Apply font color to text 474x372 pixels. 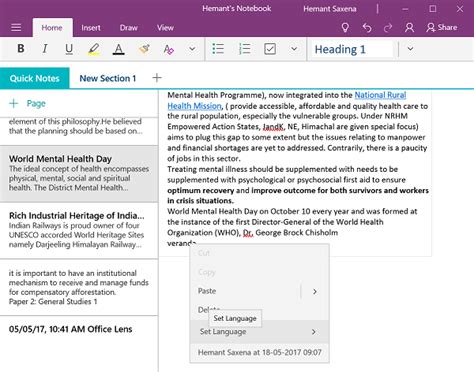click(118, 49)
